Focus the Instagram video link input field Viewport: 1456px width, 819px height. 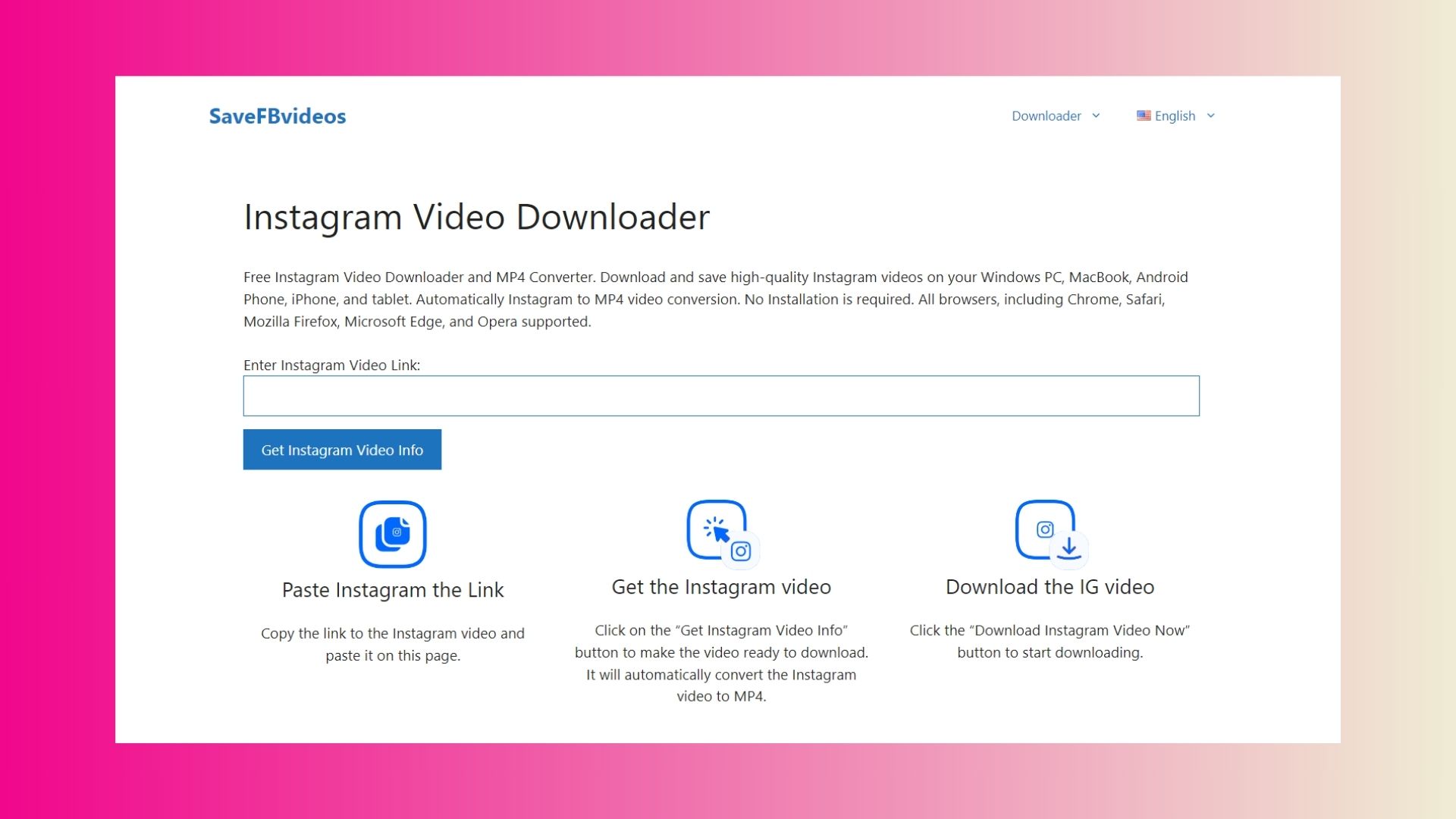point(721,396)
